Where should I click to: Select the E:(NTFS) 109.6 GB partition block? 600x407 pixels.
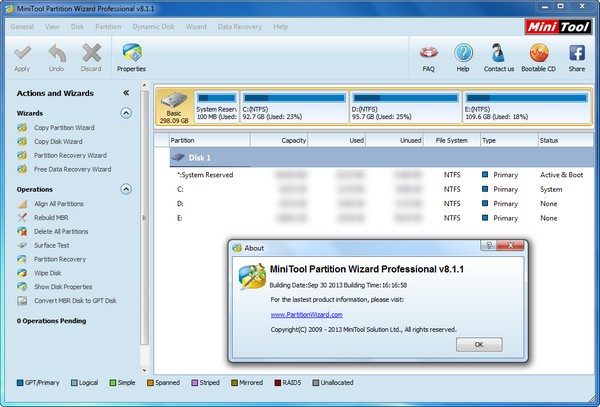(527, 107)
